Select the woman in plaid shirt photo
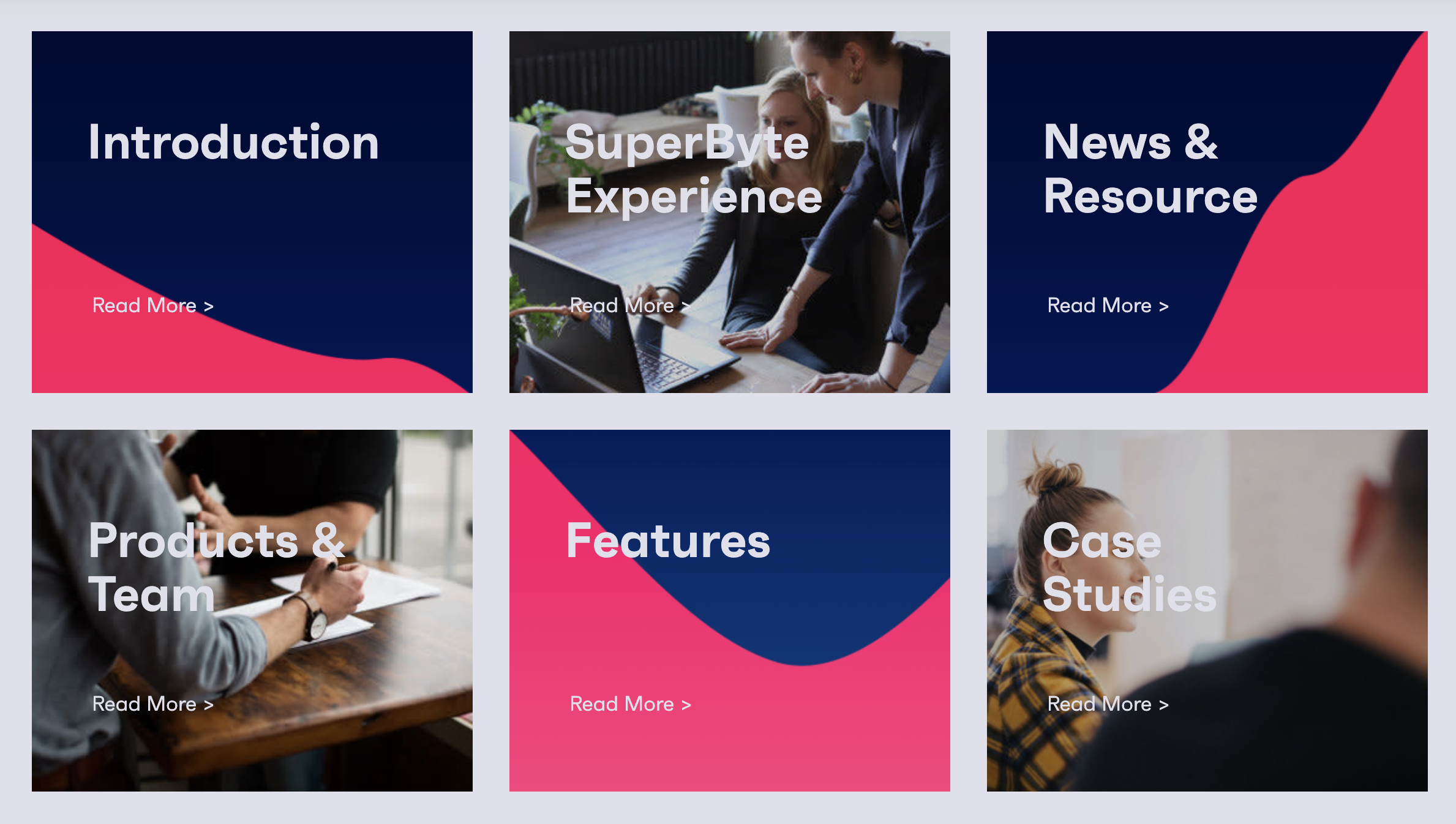This screenshot has height=824, width=1456. tap(1207, 610)
